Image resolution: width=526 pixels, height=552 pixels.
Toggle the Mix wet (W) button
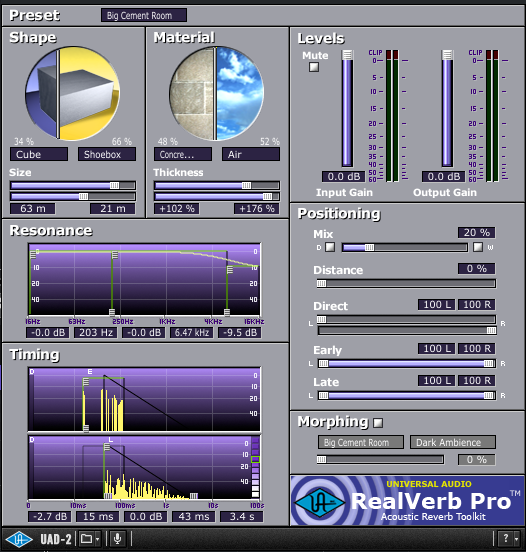(478, 247)
